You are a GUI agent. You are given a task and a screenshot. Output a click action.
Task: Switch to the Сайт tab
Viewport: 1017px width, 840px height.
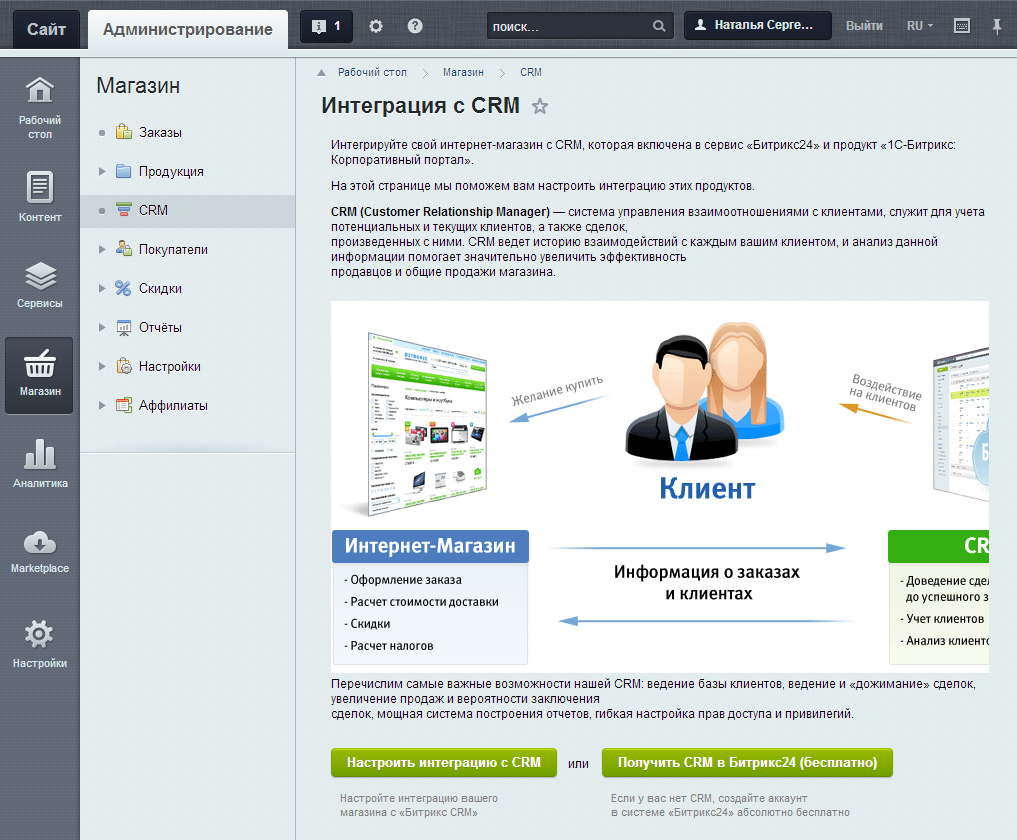[47, 29]
